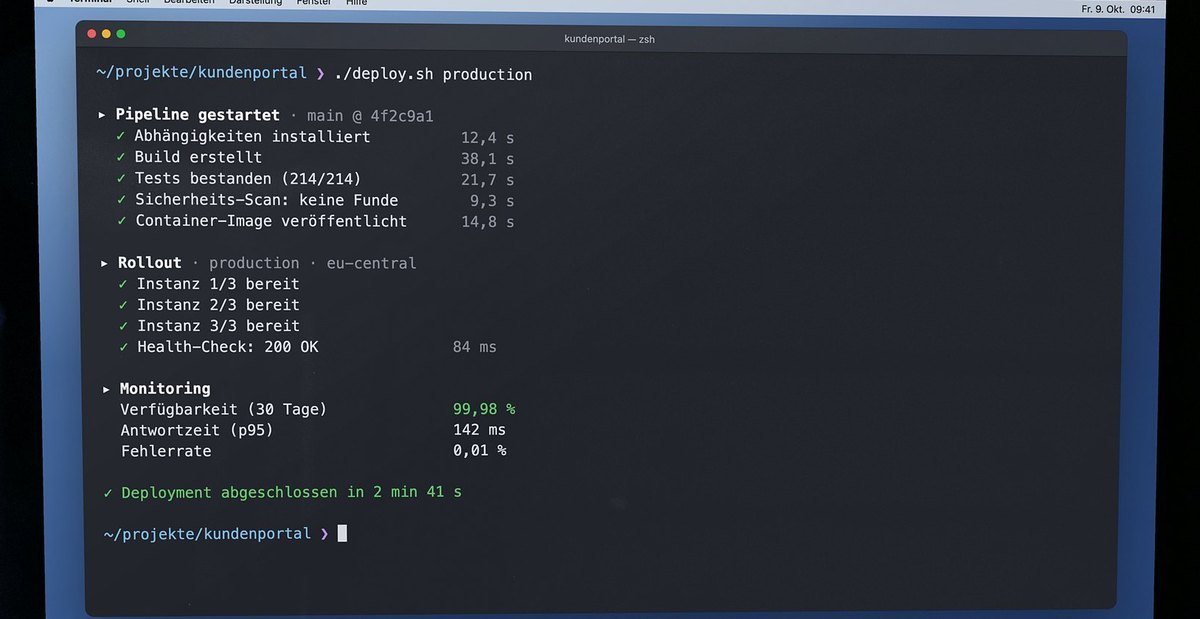Click the 'Monitoring' heading
Viewport: 1200px width, 619px height.
click(165, 388)
